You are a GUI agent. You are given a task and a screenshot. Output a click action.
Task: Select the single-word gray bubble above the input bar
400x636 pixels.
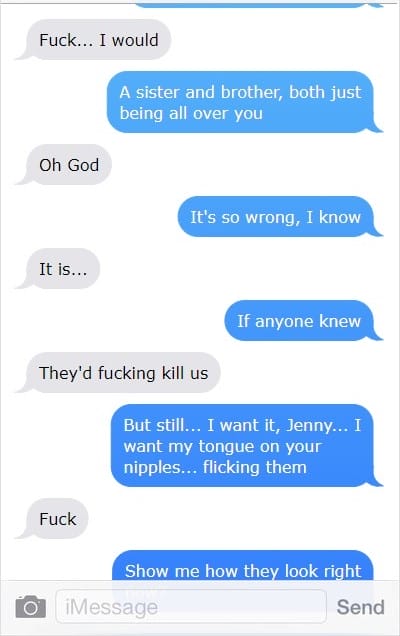point(57,518)
